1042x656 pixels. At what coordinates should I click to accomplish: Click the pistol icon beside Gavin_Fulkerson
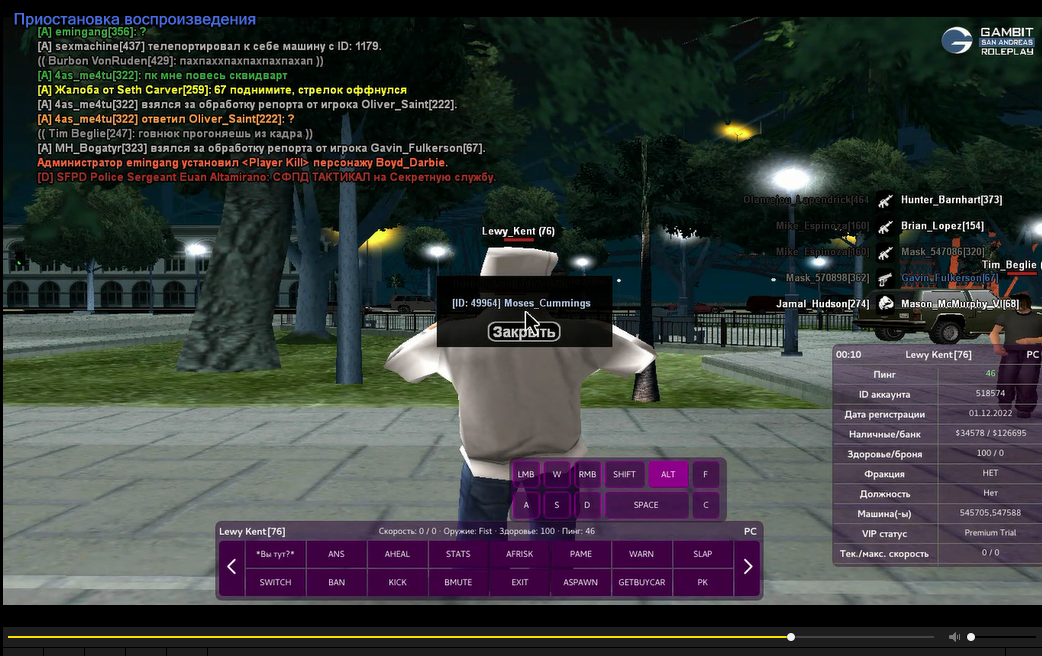885,278
